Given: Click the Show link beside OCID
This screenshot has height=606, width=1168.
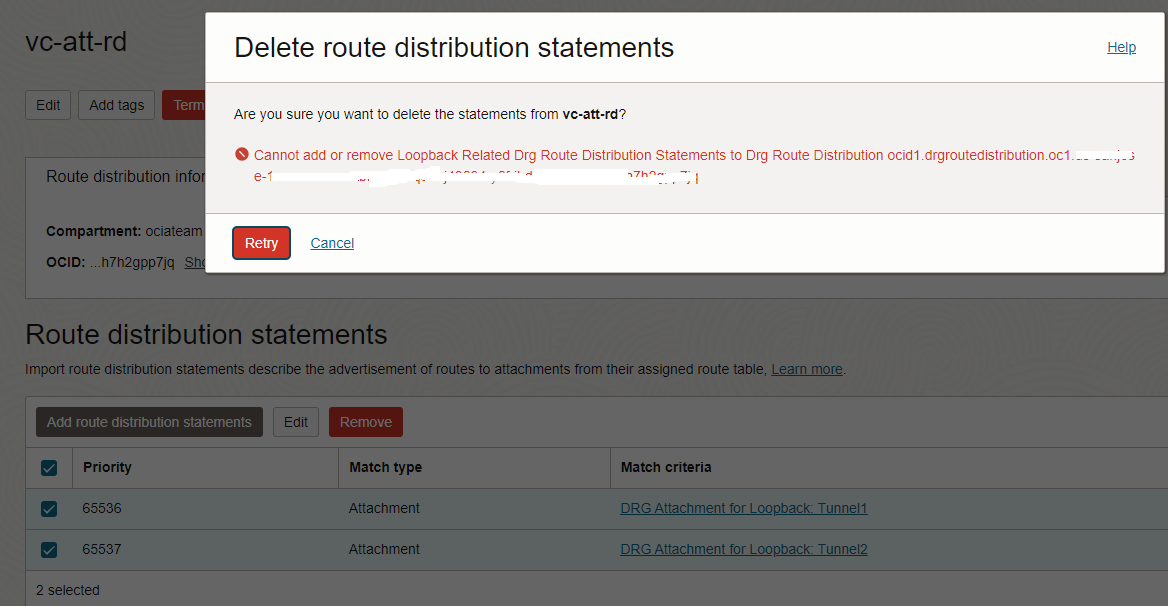Looking at the screenshot, I should coord(196,262).
